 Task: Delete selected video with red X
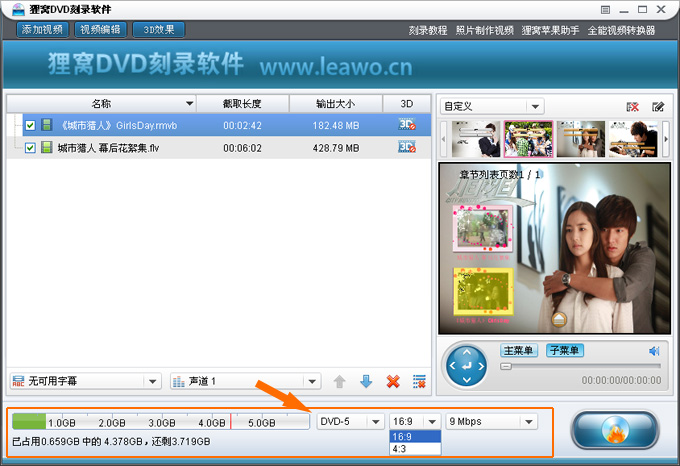coord(393,381)
